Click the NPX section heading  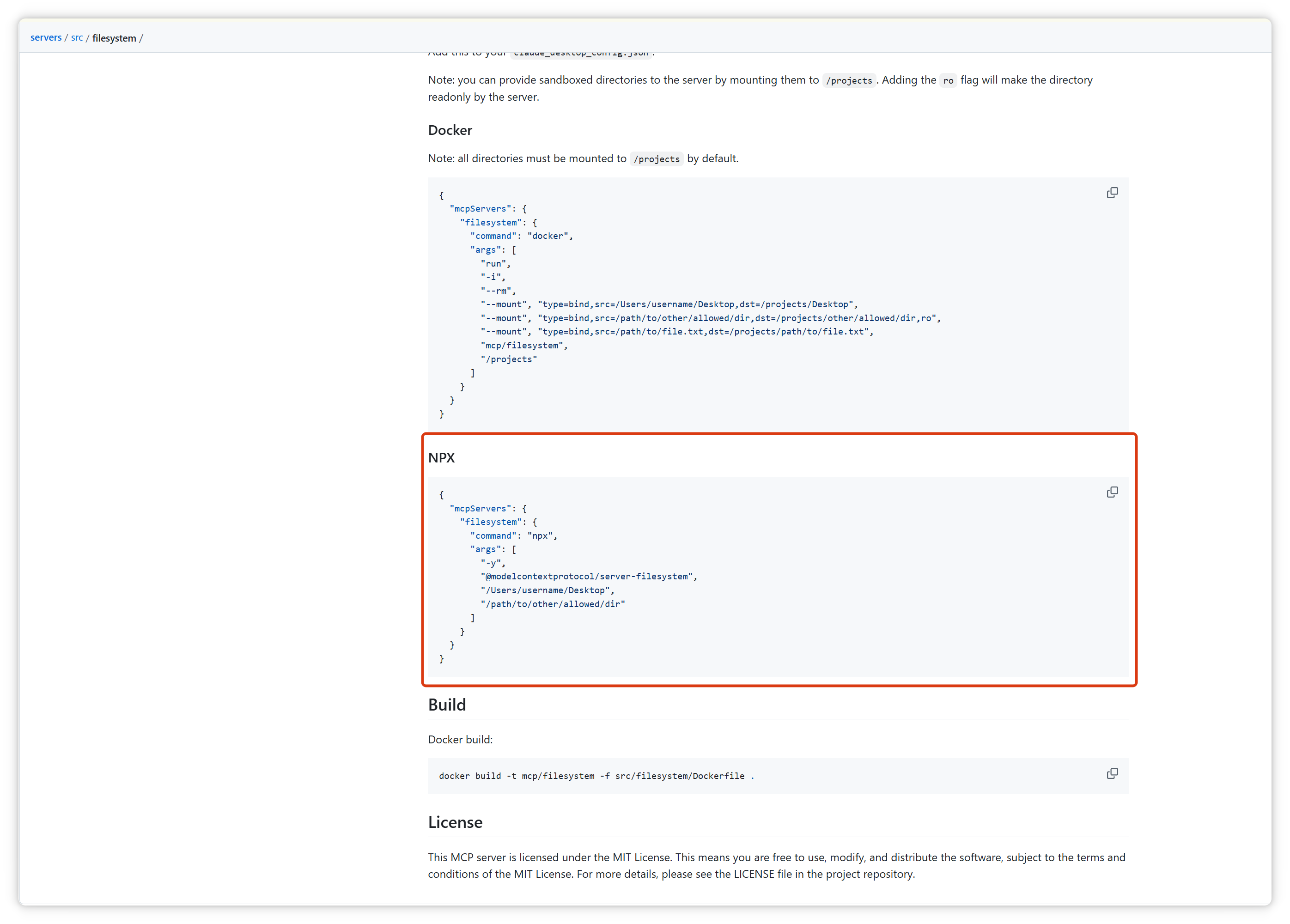[x=441, y=458]
